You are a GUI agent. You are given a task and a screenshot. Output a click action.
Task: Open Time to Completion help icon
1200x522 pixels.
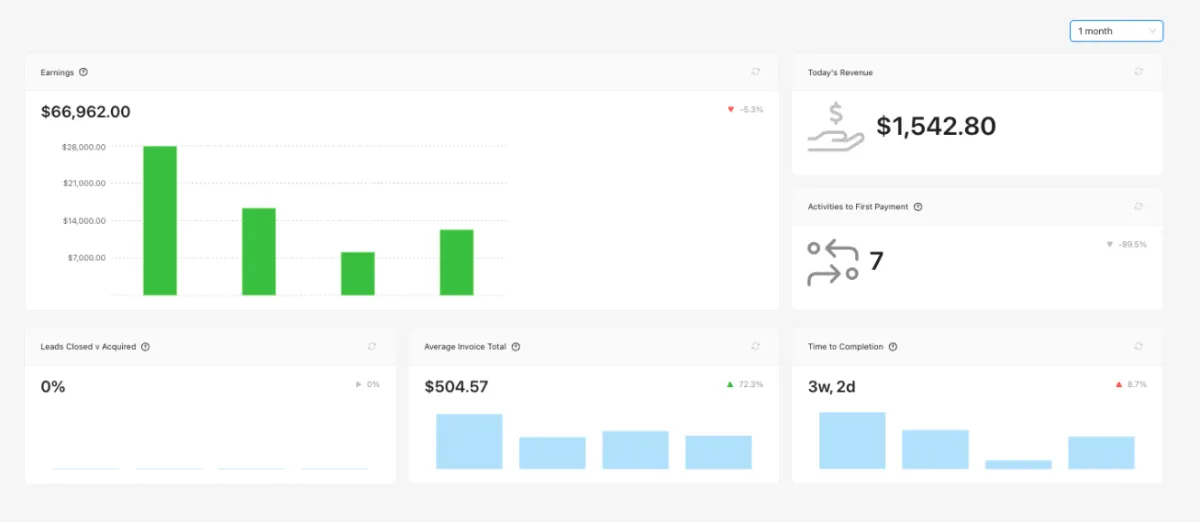pyautogui.click(x=893, y=347)
